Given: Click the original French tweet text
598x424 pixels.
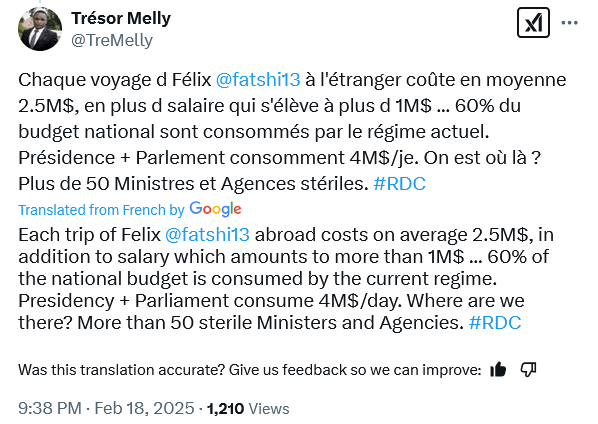Looking at the screenshot, I should (x=292, y=132).
